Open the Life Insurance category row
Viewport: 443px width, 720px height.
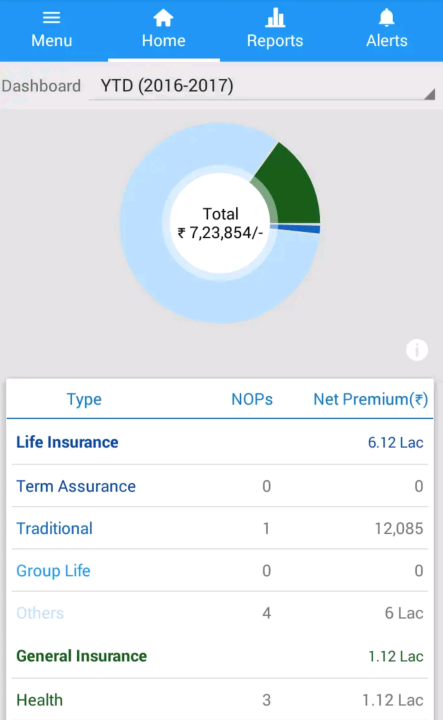(x=220, y=442)
